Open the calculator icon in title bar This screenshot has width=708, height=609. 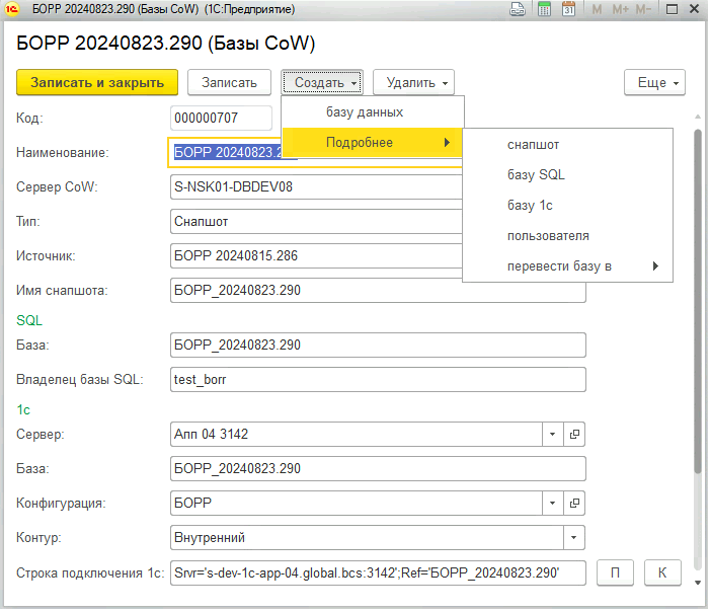click(x=545, y=9)
